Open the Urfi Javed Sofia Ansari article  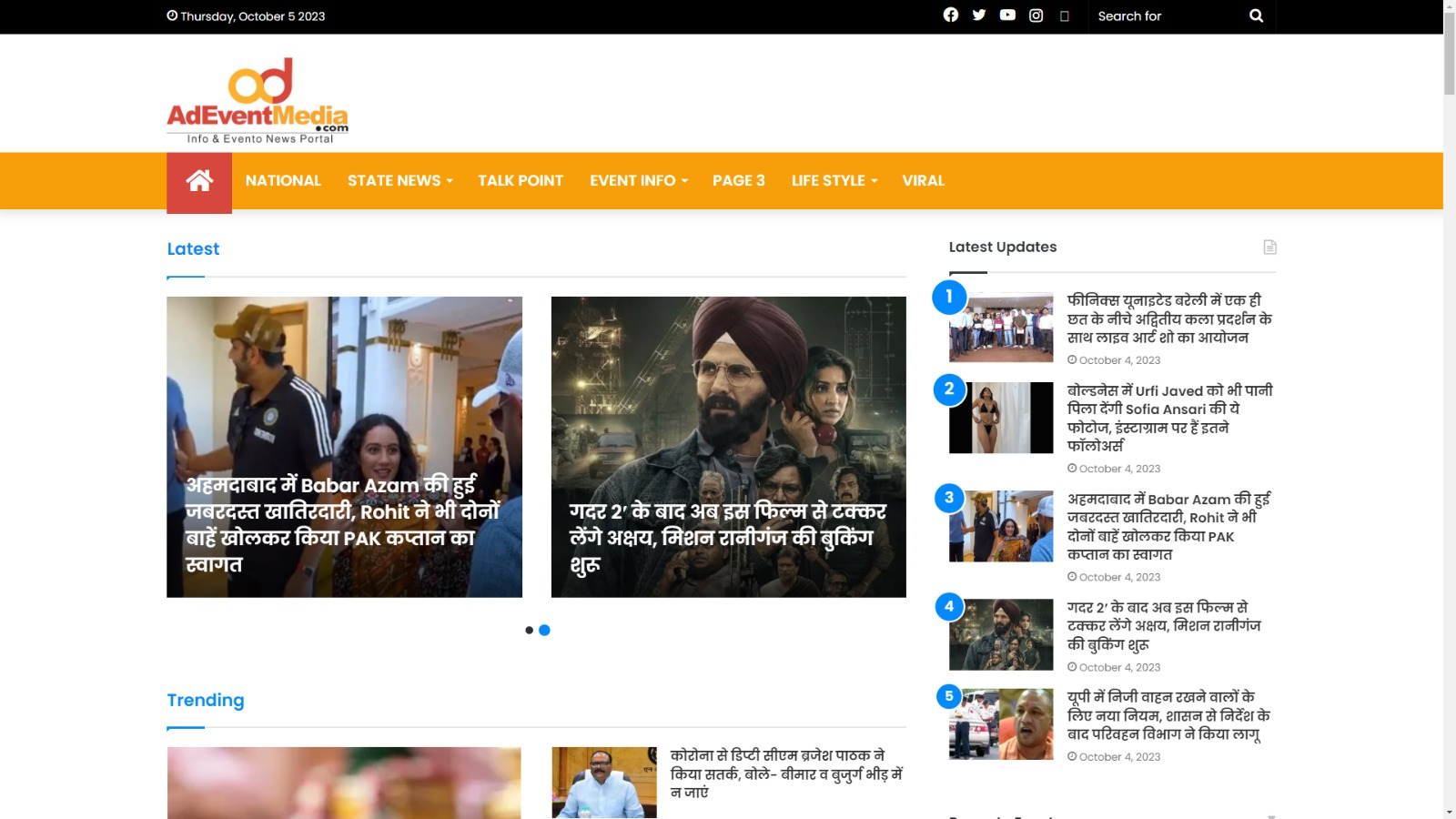[x=1169, y=418]
